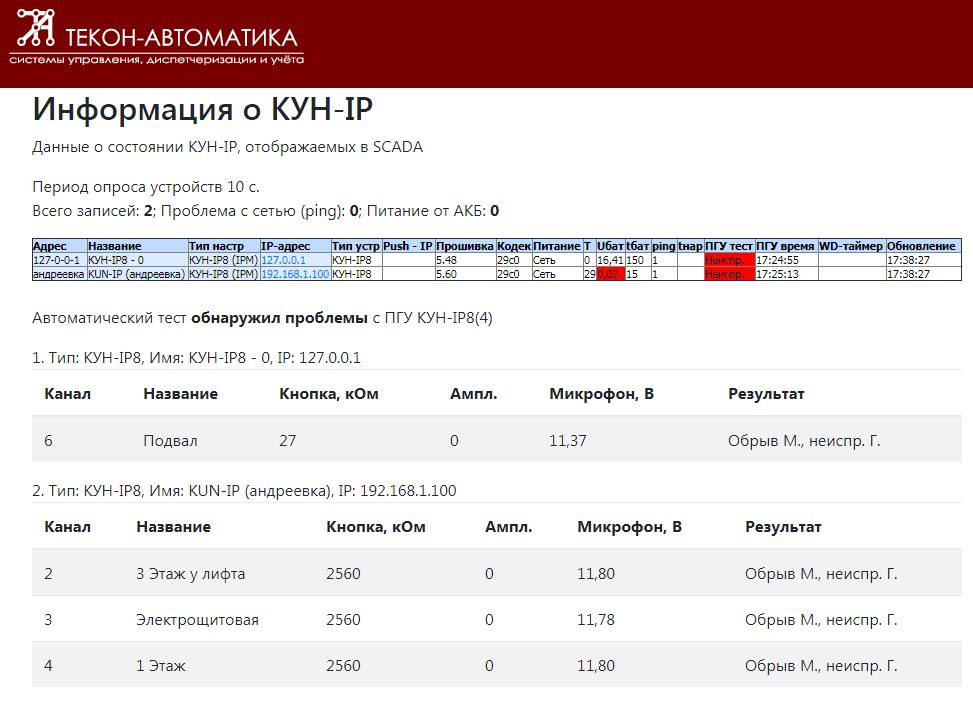Select the 3 Этаж у лифта row
The height and width of the screenshot is (706, 973).
click(190, 574)
